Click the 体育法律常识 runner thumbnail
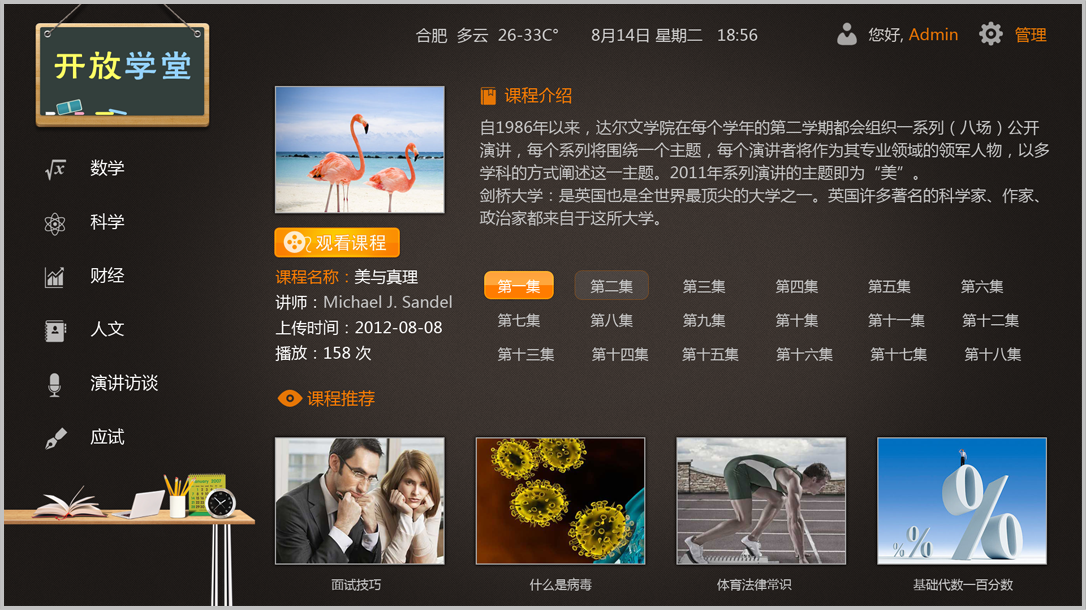The image size is (1086, 610). point(761,501)
